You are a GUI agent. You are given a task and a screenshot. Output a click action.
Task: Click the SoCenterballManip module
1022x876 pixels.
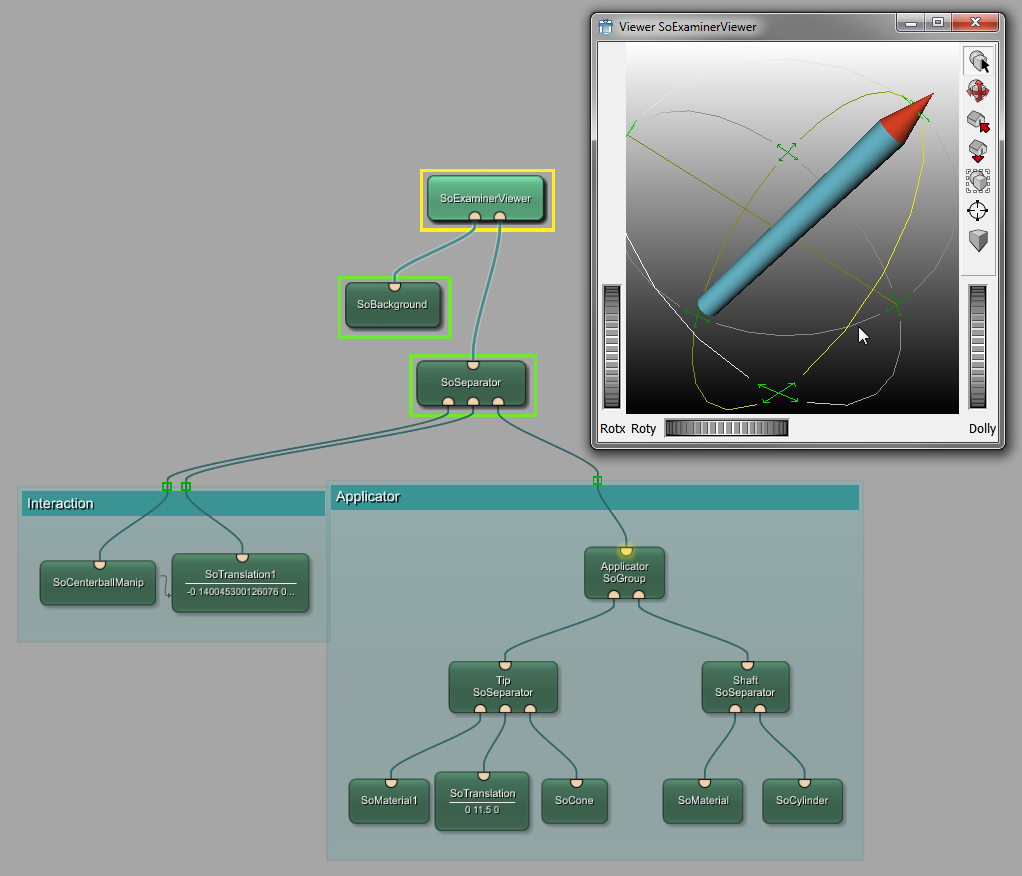[98, 582]
